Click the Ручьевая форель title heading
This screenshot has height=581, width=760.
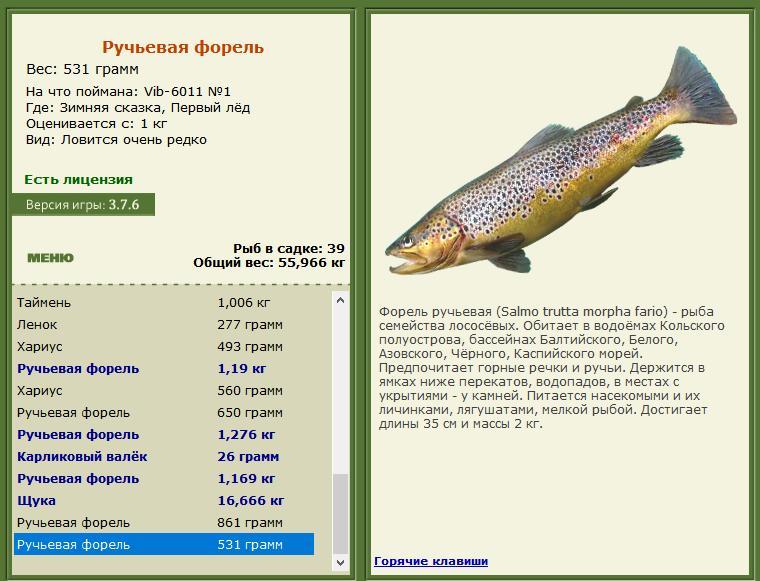tap(183, 47)
